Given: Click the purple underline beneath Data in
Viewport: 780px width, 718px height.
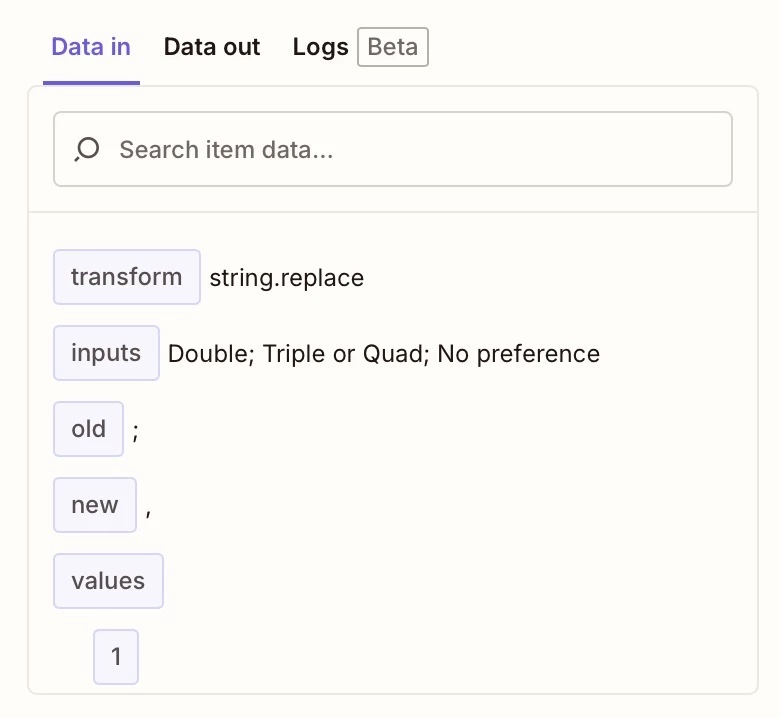Looking at the screenshot, I should pyautogui.click(x=91, y=83).
